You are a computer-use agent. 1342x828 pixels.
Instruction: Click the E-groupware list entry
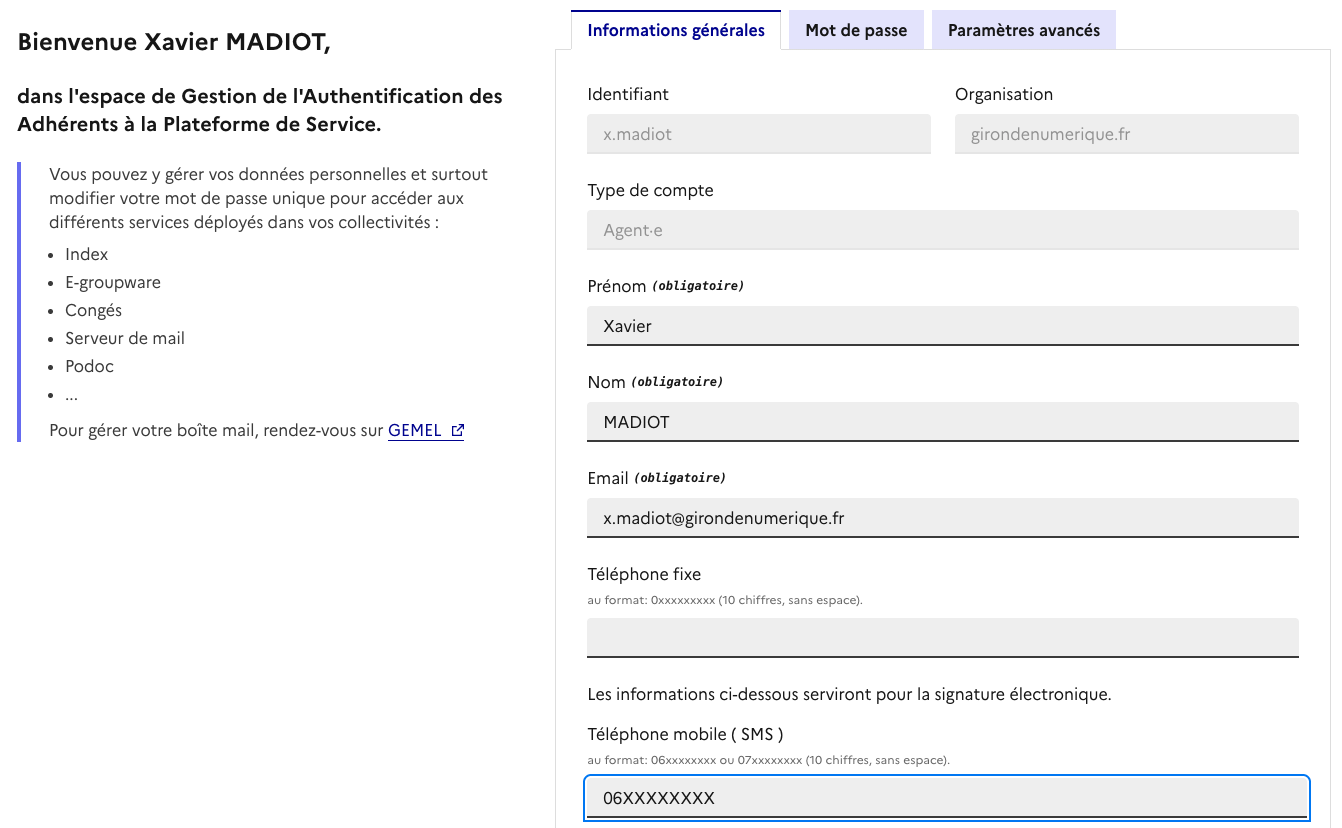point(113,282)
